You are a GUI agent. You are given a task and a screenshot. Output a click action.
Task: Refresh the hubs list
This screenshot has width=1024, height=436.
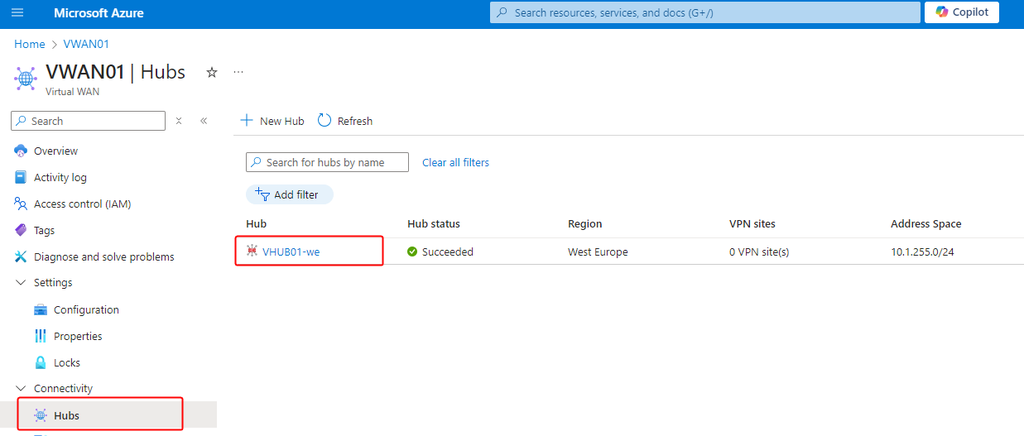click(345, 121)
